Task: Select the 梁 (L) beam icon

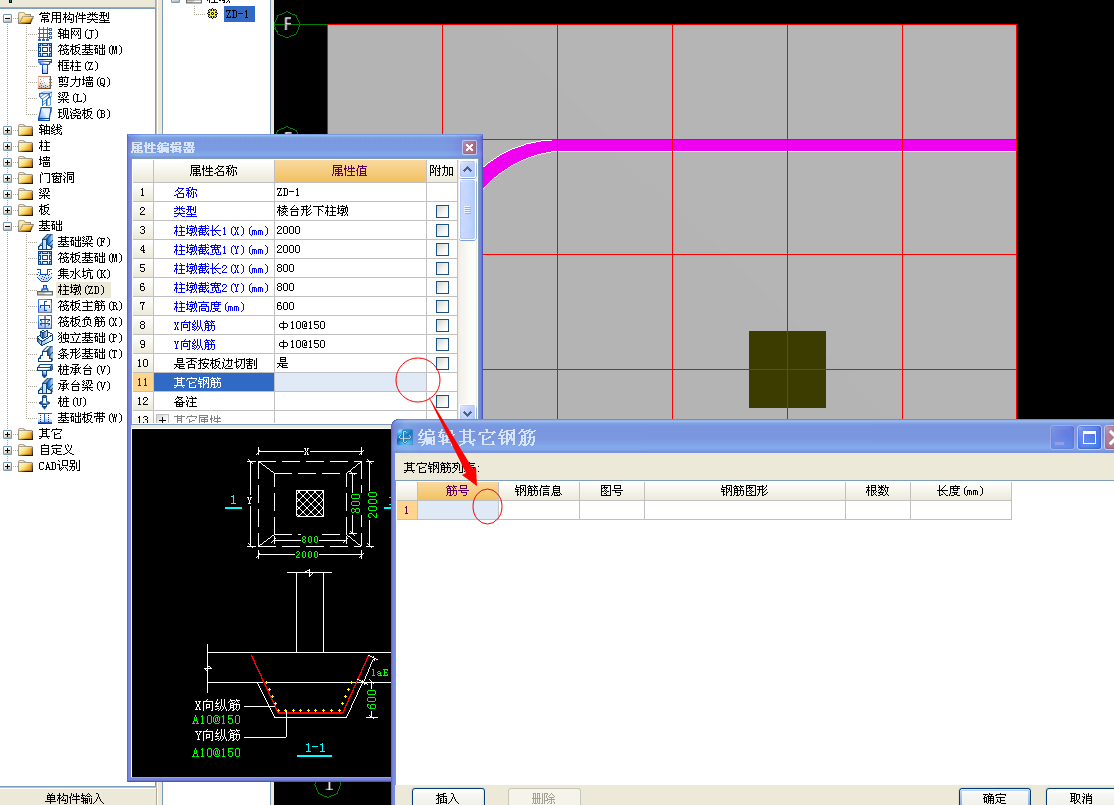Action: pos(45,98)
